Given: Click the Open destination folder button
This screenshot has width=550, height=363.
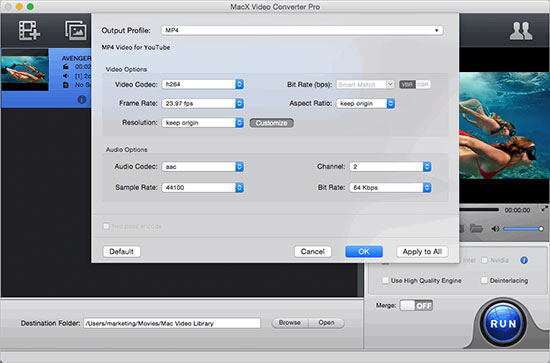Looking at the screenshot, I should click(326, 323).
